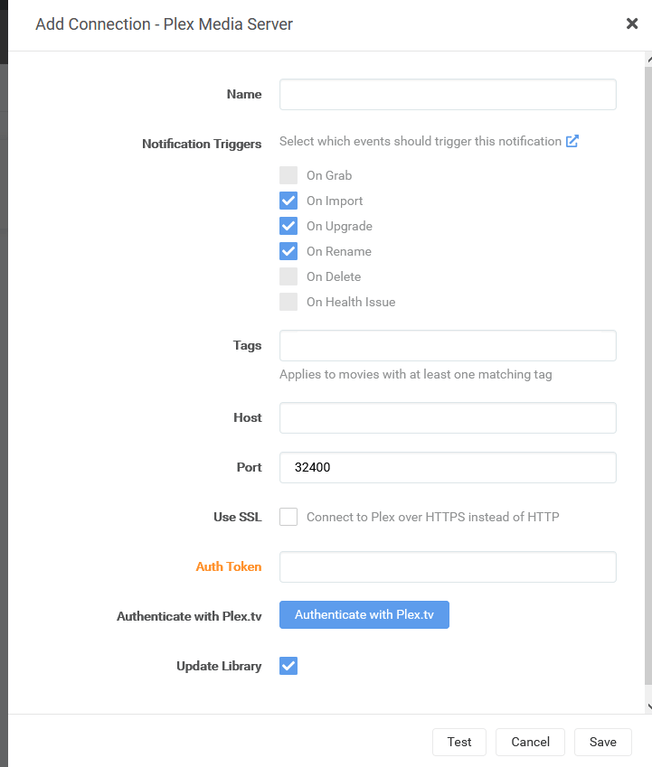Click the Cancel button
652x767 pixels.
(530, 742)
